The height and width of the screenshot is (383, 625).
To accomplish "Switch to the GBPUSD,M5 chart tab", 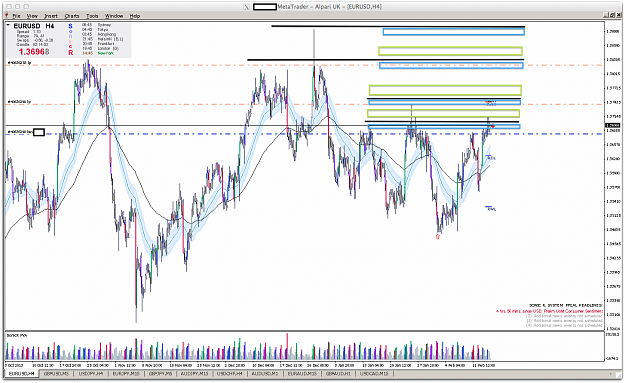I will [x=56, y=374].
